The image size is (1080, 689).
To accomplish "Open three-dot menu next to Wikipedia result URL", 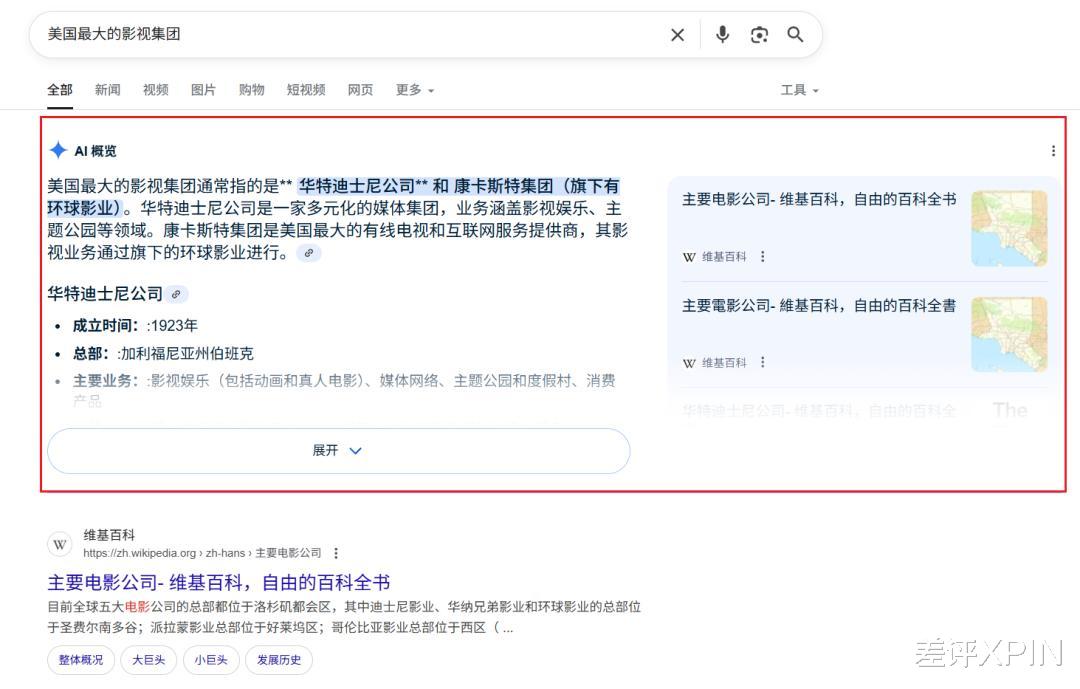I will coord(336,552).
